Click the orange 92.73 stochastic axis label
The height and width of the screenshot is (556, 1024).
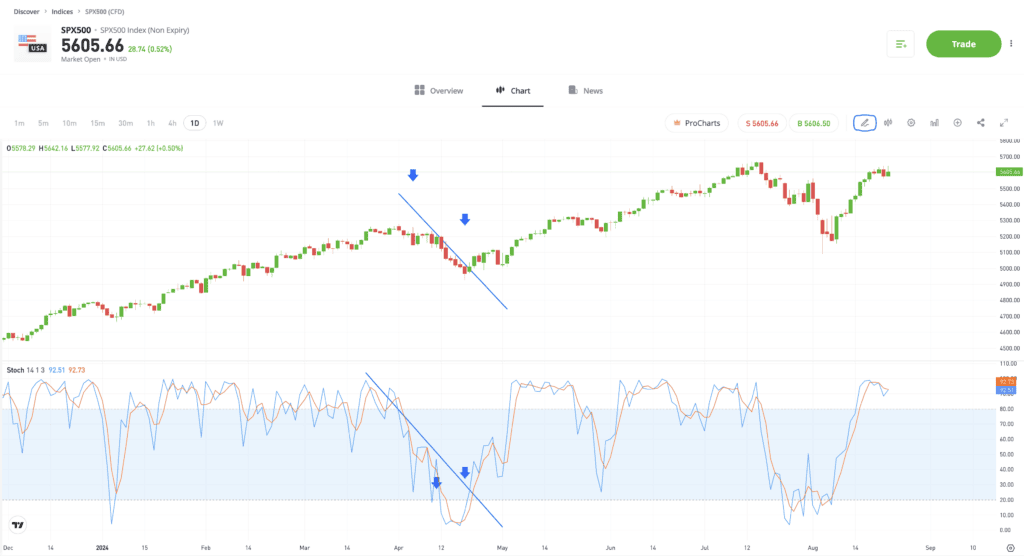(x=1006, y=382)
